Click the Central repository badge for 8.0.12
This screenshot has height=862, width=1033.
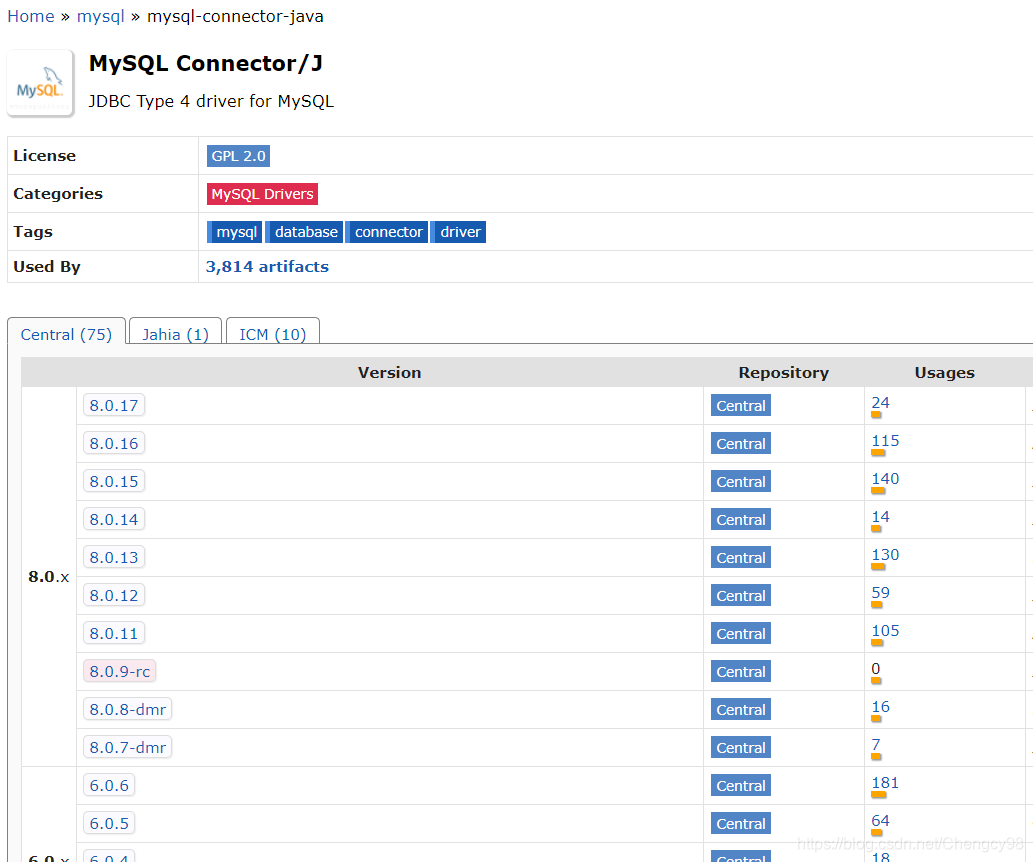click(741, 596)
